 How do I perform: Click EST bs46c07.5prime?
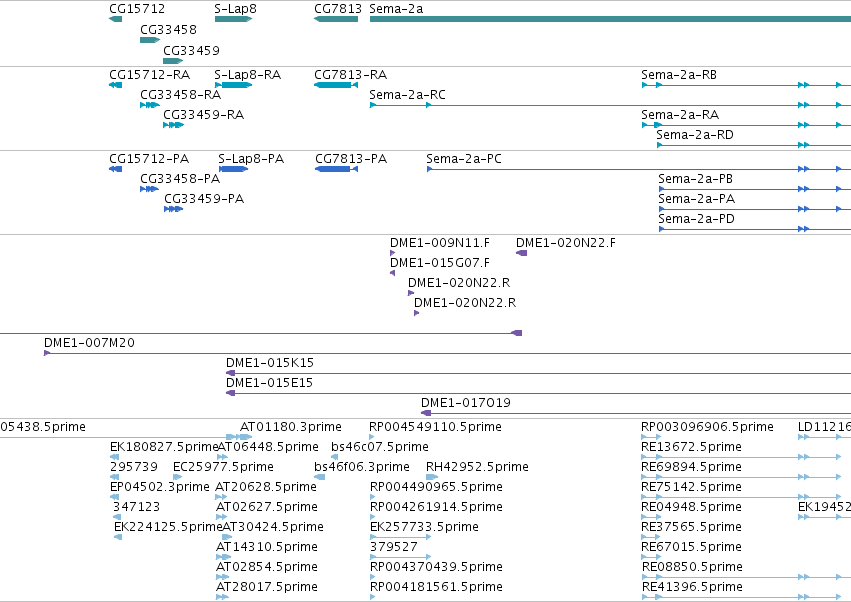pos(334,457)
